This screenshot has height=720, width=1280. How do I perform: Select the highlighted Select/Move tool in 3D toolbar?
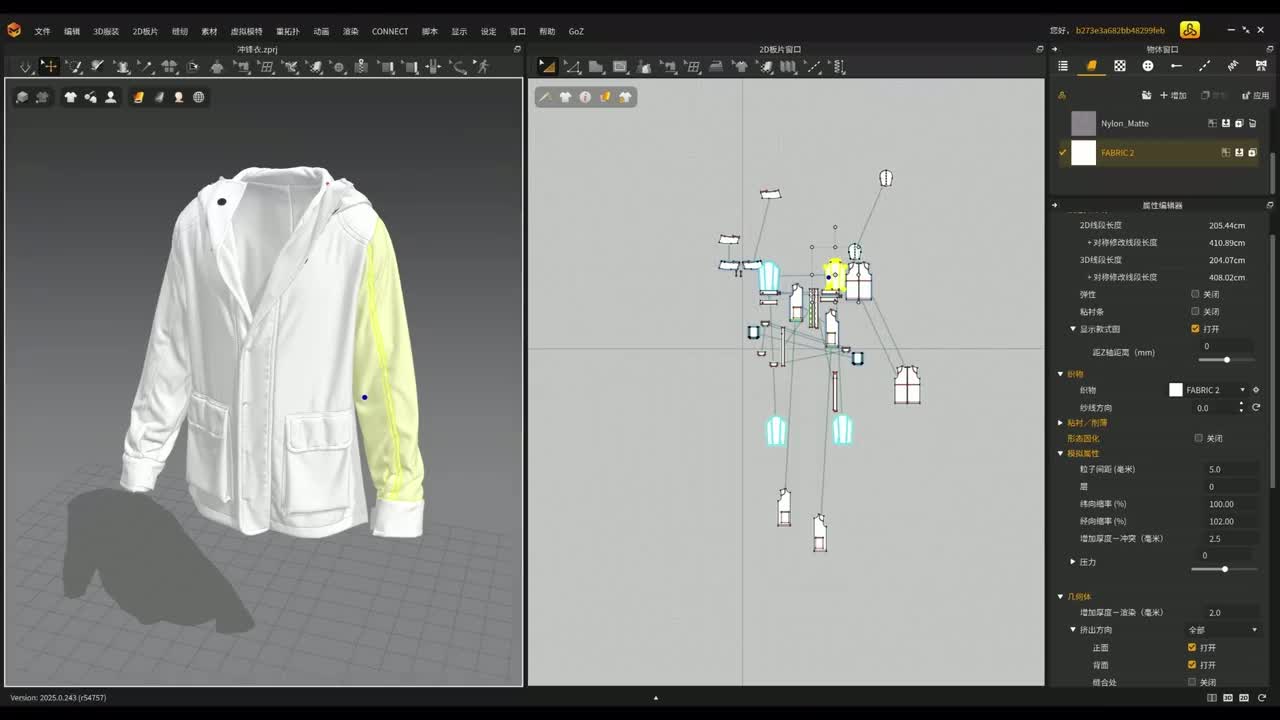(x=49, y=67)
